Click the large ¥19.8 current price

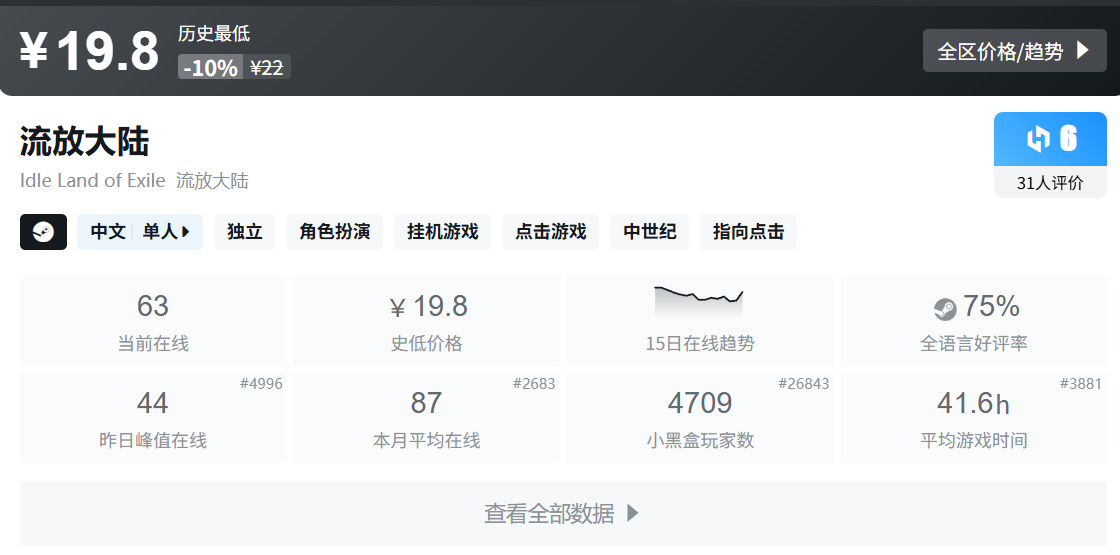(89, 51)
